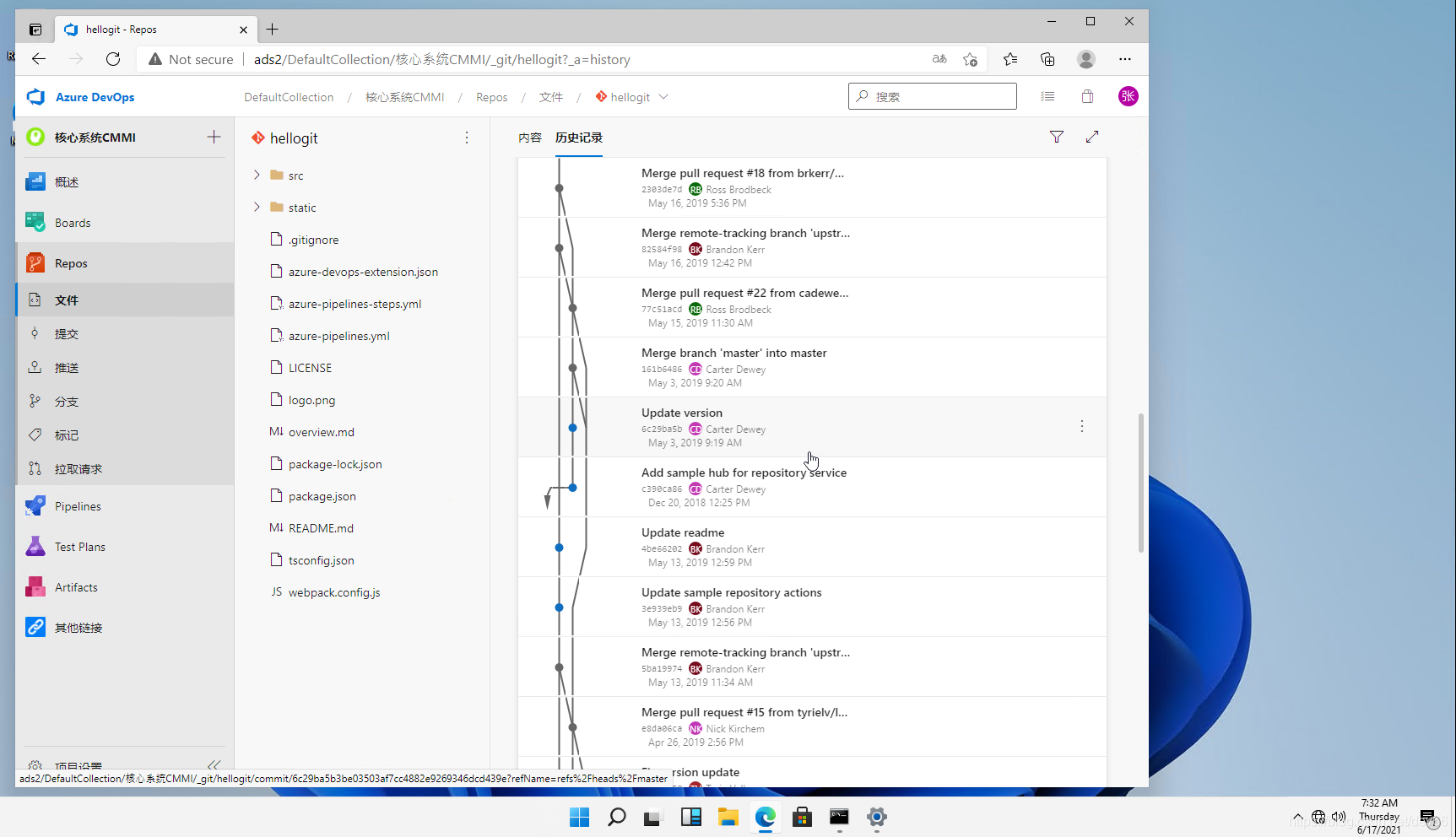Open the hellogit repository dropdown
The image size is (1456, 837).
tap(663, 97)
